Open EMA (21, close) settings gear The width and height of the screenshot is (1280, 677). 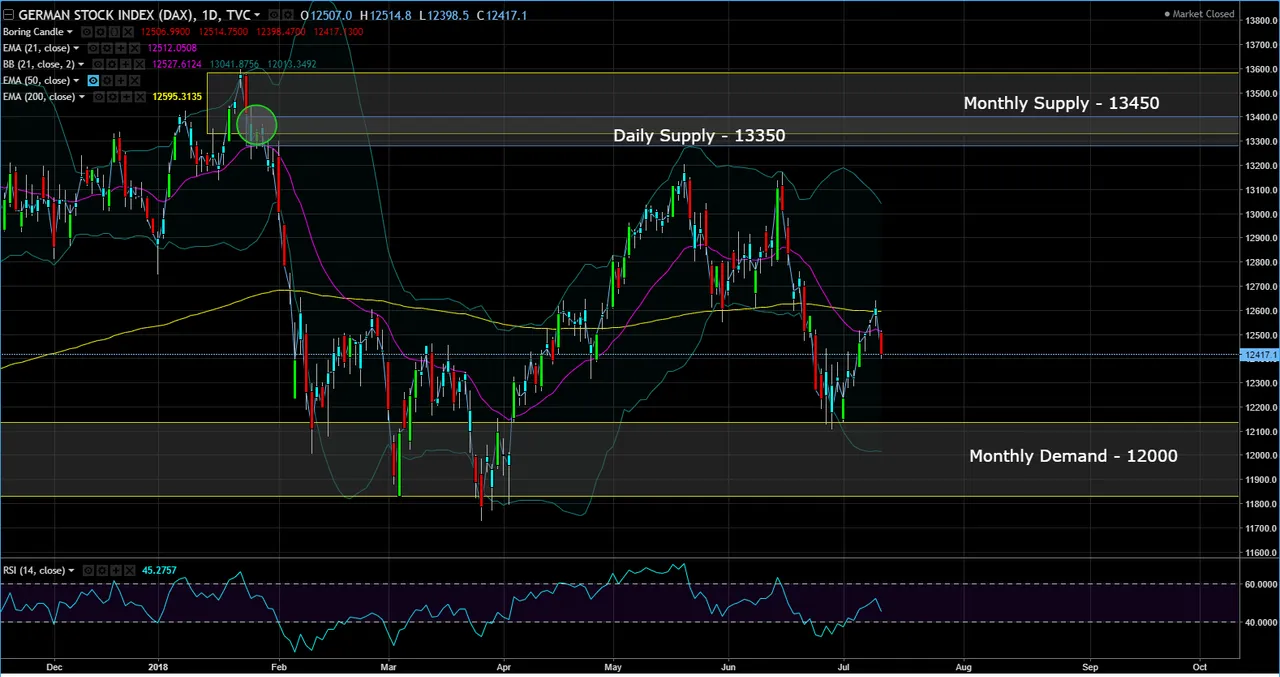tap(107, 48)
